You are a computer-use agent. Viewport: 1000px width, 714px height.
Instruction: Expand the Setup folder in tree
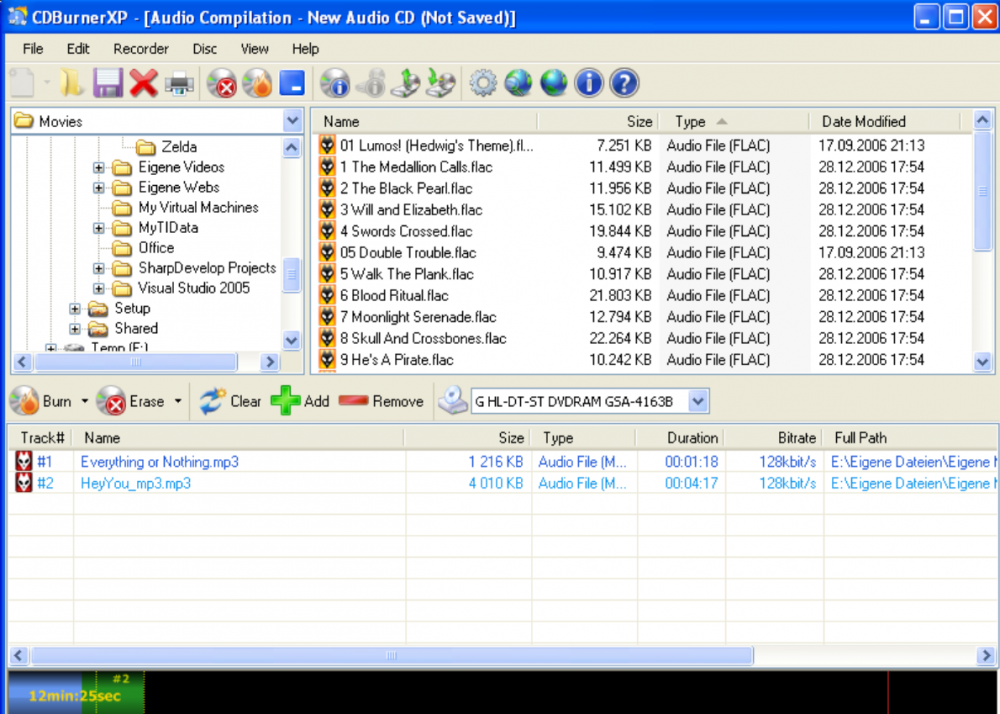75,308
